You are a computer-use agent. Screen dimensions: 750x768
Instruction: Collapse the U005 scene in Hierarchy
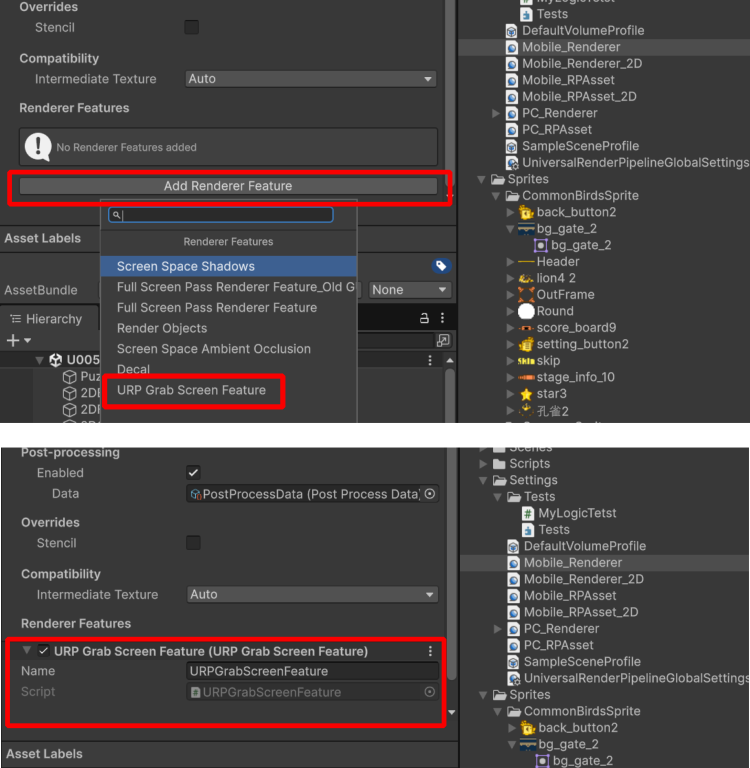pos(40,360)
